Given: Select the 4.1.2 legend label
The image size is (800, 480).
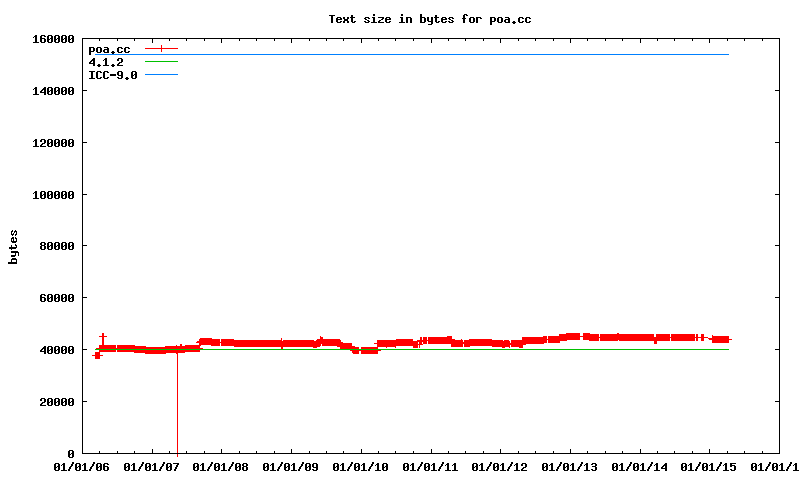Looking at the screenshot, I should 105,62.
